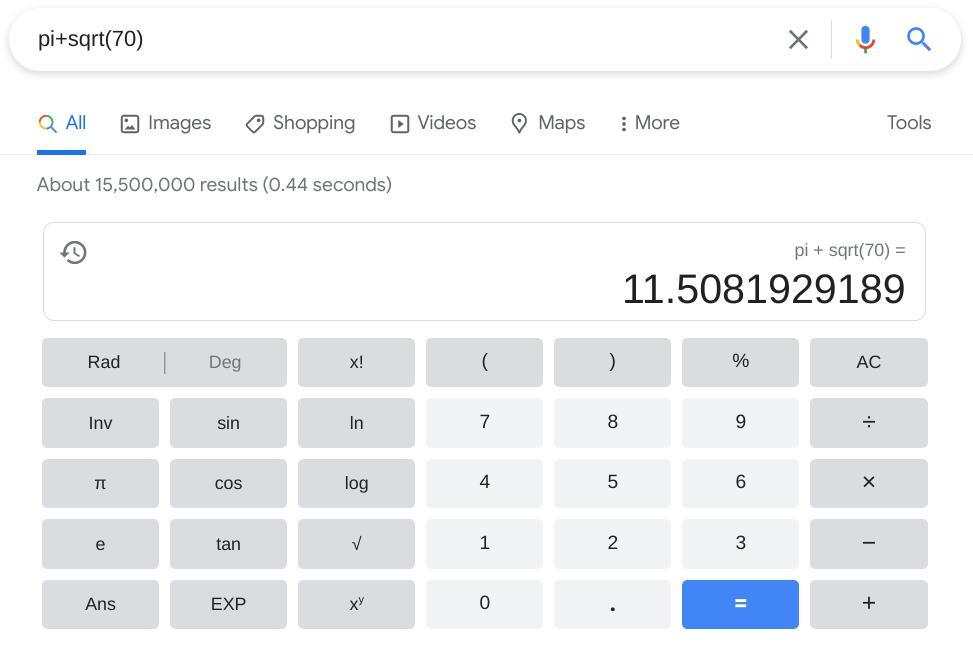Screen dimensions: 973x651
Task: Open the Shopping results tab
Action: tap(300, 123)
